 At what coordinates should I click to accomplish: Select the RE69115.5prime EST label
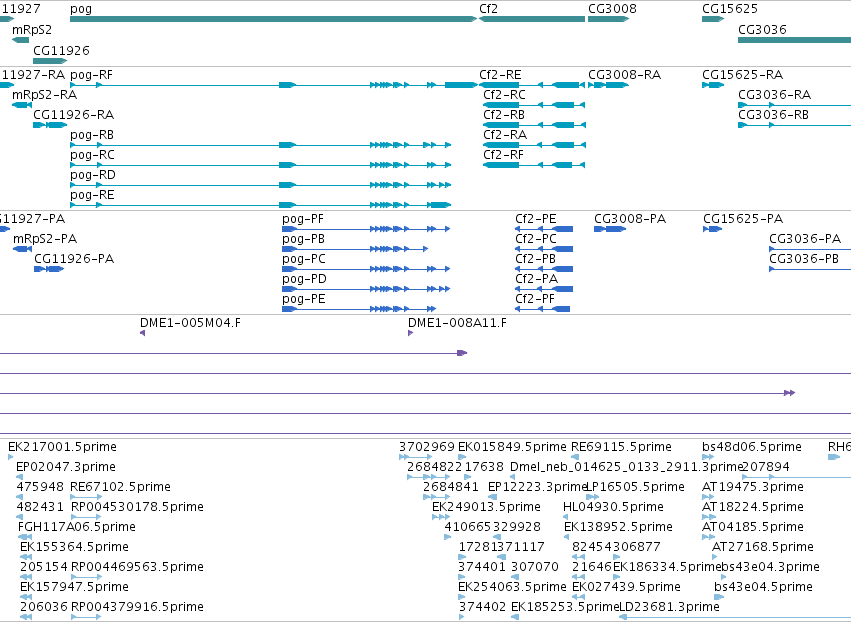click(x=621, y=447)
